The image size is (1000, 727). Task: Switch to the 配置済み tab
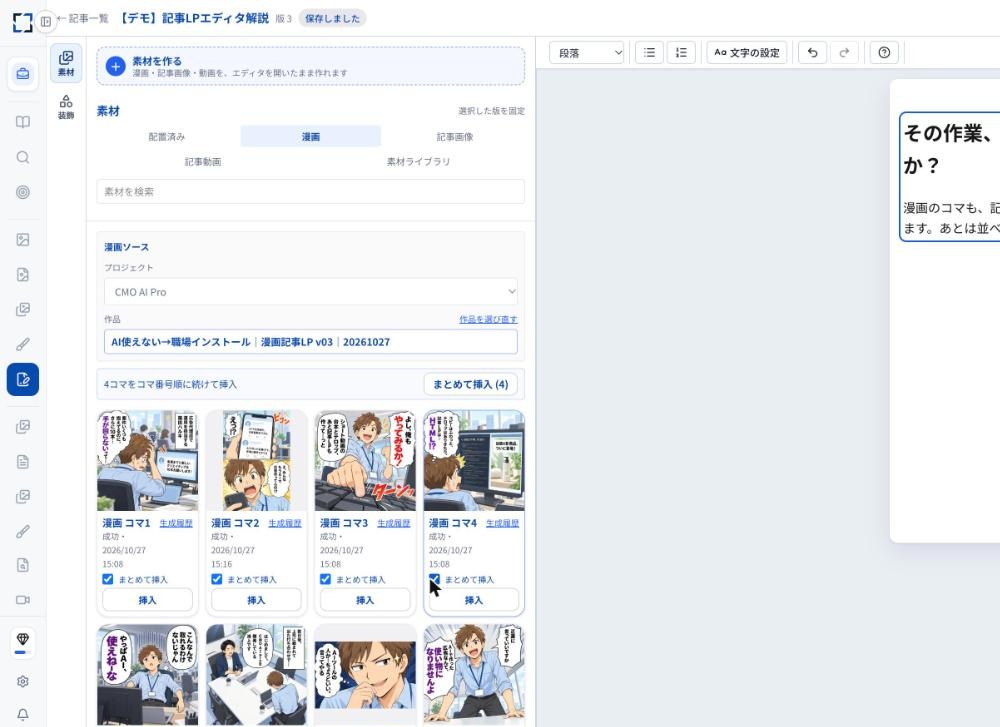(166, 136)
